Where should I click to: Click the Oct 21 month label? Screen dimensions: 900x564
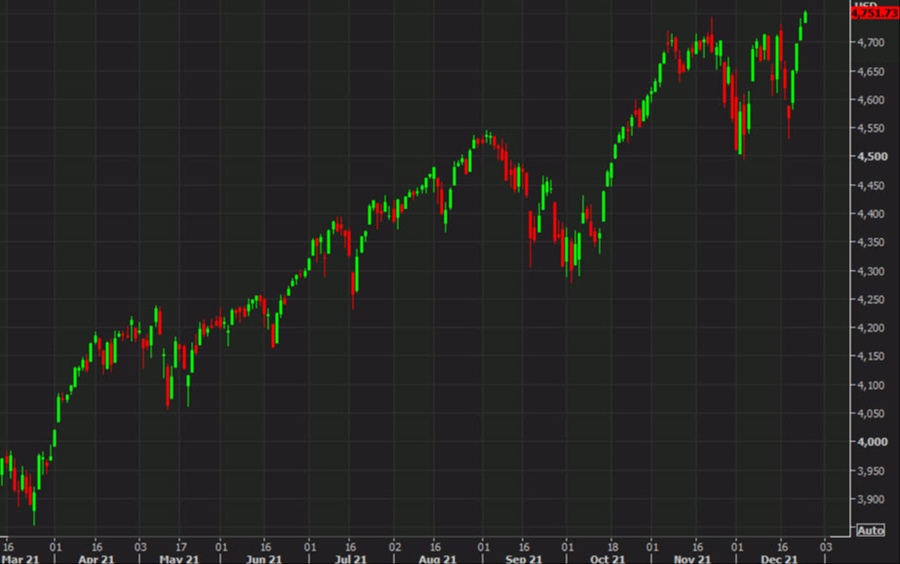coord(608,557)
